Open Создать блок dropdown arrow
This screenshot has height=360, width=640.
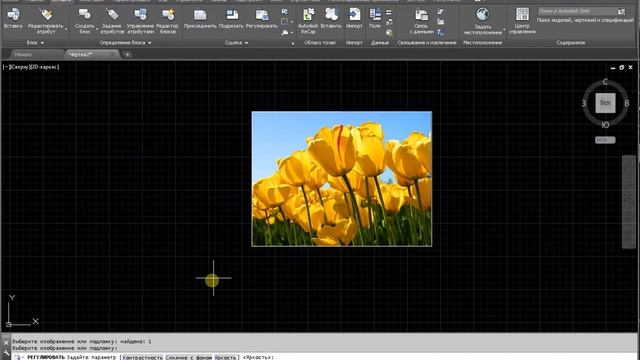(97, 29)
